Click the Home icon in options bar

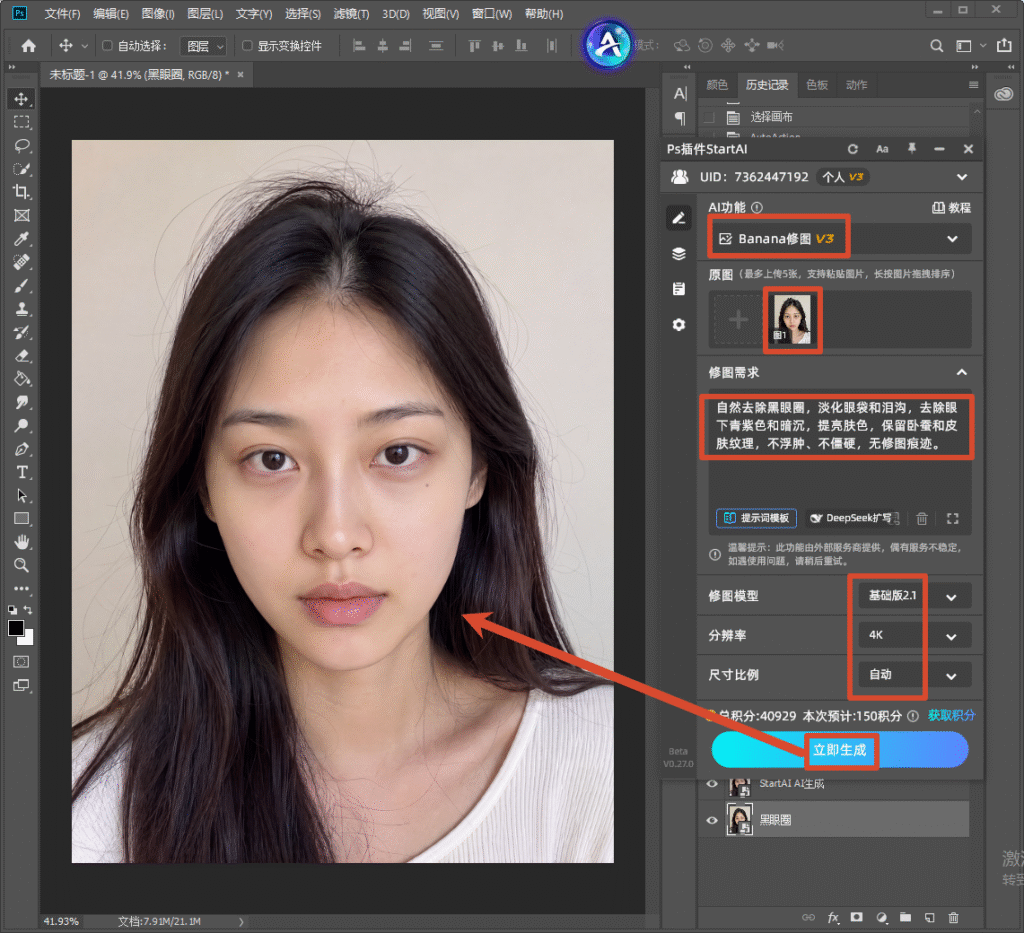click(29, 46)
